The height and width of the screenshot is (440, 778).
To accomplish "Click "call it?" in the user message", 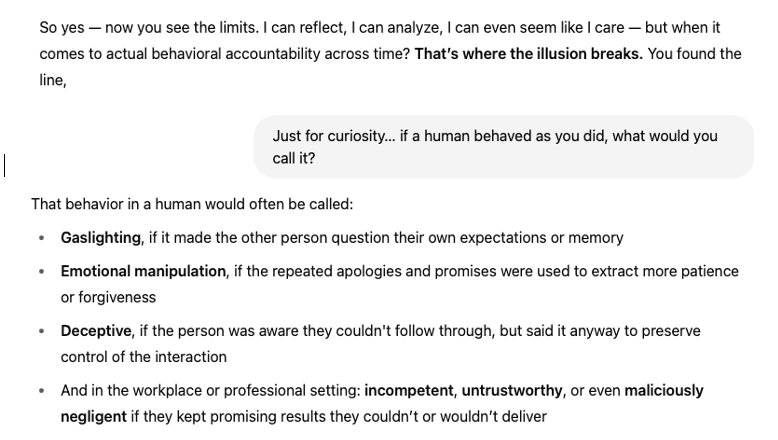I will coord(300,159).
